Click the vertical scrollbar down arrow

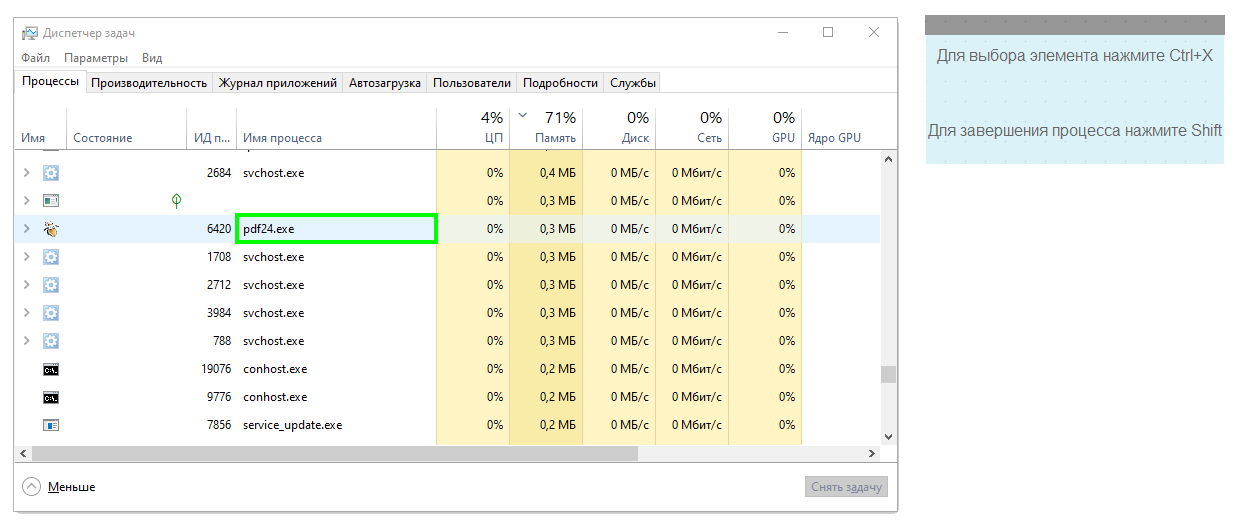pyautogui.click(x=889, y=437)
